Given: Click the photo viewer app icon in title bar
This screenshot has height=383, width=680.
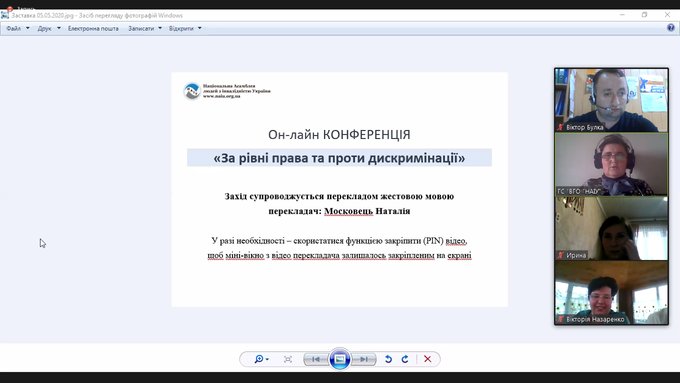Looking at the screenshot, I should point(5,15).
